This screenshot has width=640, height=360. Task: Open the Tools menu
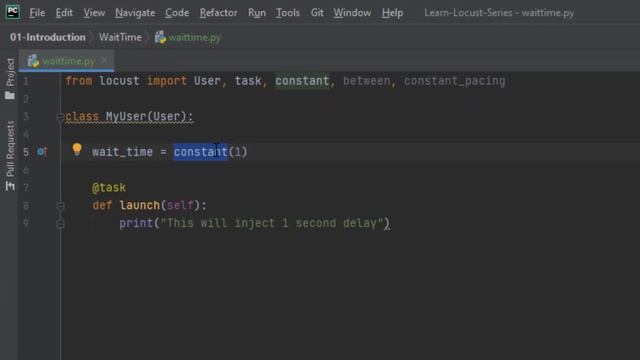288,13
